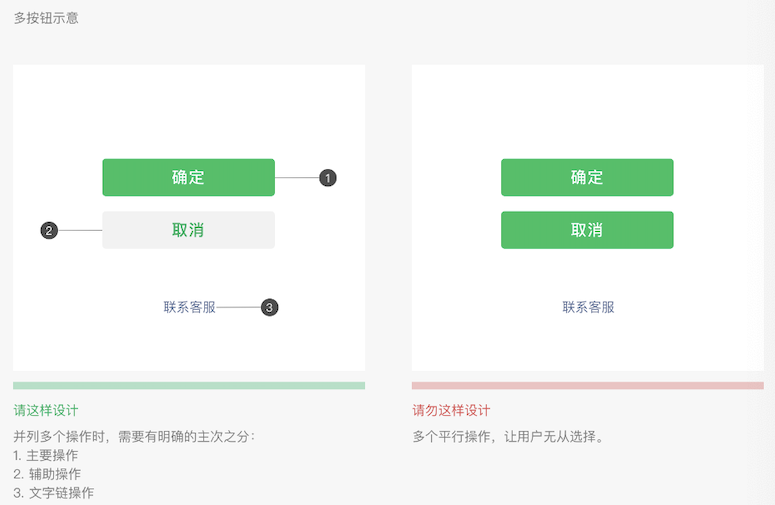Select the red 请勿这样设计 heading
Screen dimensions: 775x505
pos(451,410)
